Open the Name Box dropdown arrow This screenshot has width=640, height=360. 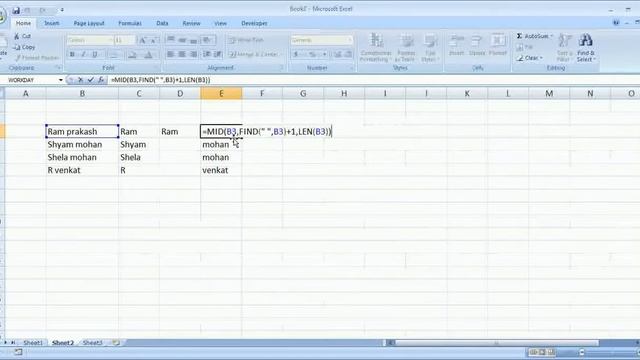pyautogui.click(x=61, y=80)
